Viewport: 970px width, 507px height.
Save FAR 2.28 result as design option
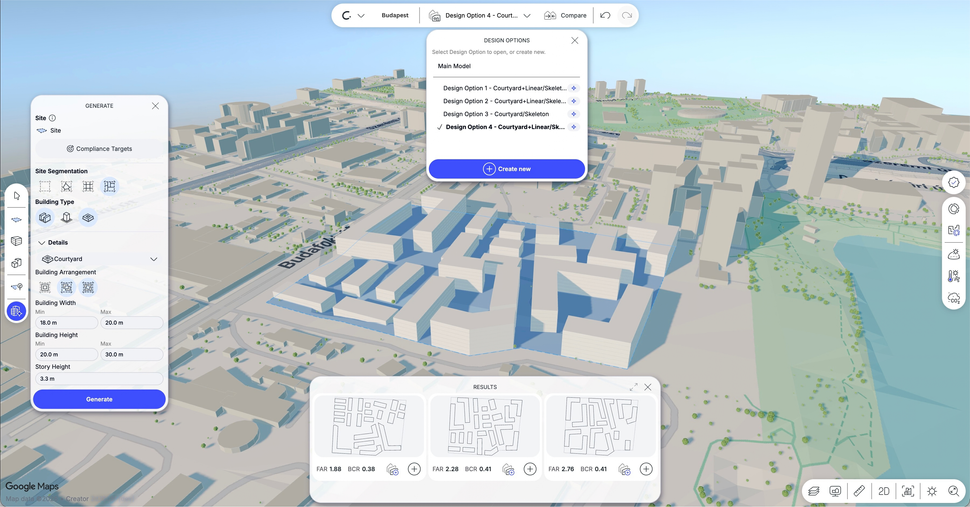pos(508,469)
